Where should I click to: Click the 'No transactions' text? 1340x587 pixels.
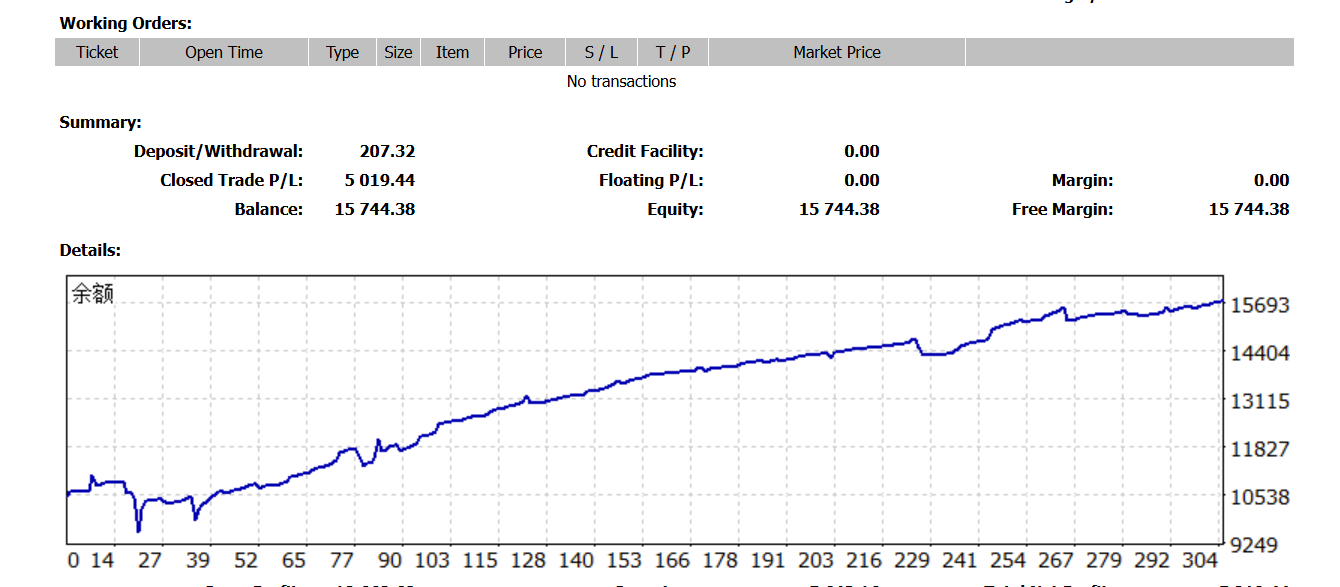621,82
